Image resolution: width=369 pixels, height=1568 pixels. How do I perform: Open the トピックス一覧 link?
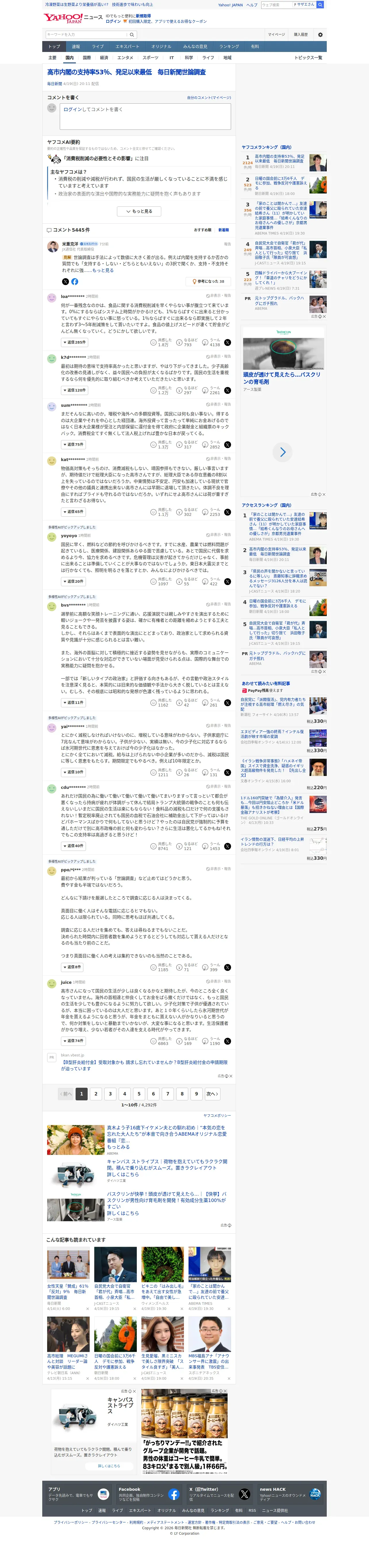coord(308,58)
